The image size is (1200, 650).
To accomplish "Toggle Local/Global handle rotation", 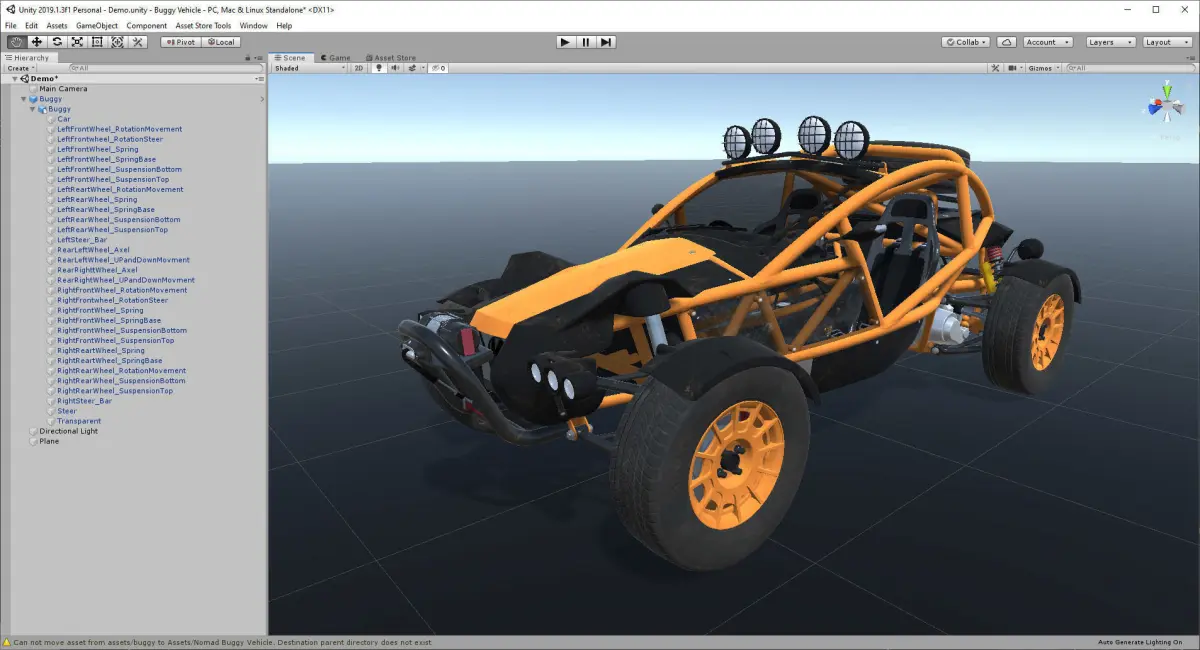I will click(220, 42).
